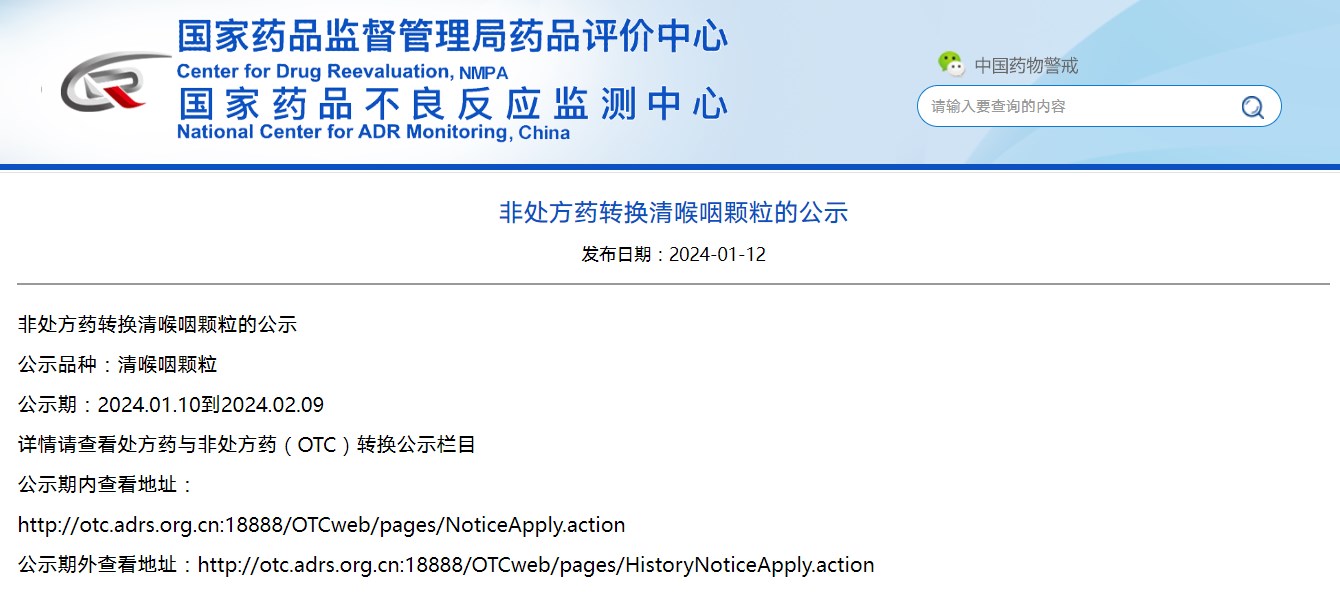Click the gray divider under publish date

point(673,284)
